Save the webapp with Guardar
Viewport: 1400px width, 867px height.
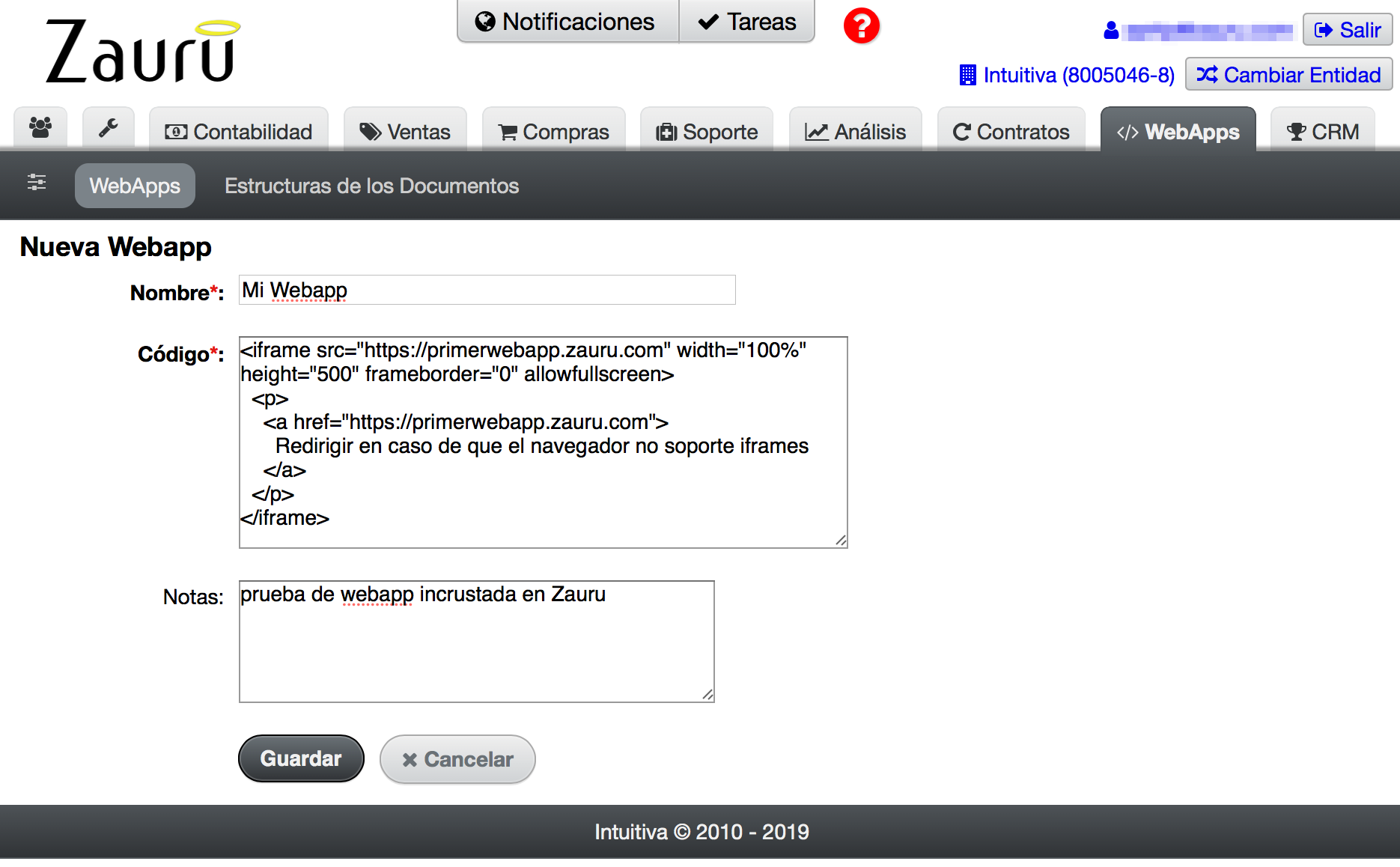click(x=301, y=758)
